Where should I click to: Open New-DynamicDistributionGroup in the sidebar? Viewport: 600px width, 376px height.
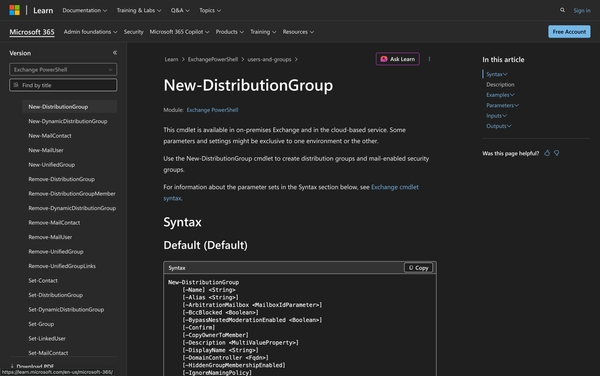point(68,121)
